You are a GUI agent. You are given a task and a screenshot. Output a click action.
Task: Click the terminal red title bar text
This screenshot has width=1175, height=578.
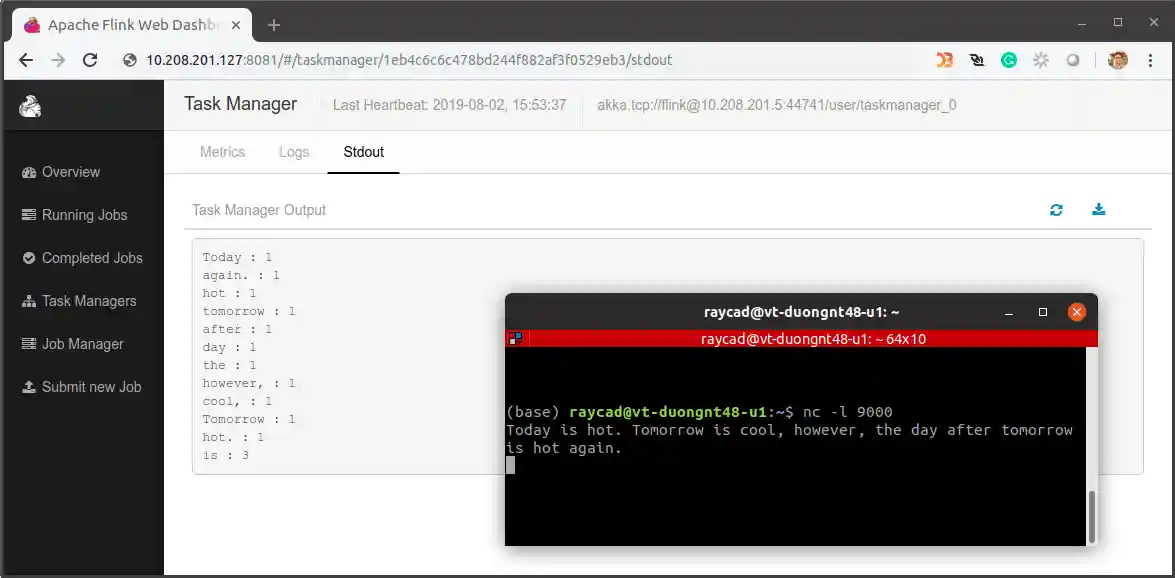click(x=813, y=339)
